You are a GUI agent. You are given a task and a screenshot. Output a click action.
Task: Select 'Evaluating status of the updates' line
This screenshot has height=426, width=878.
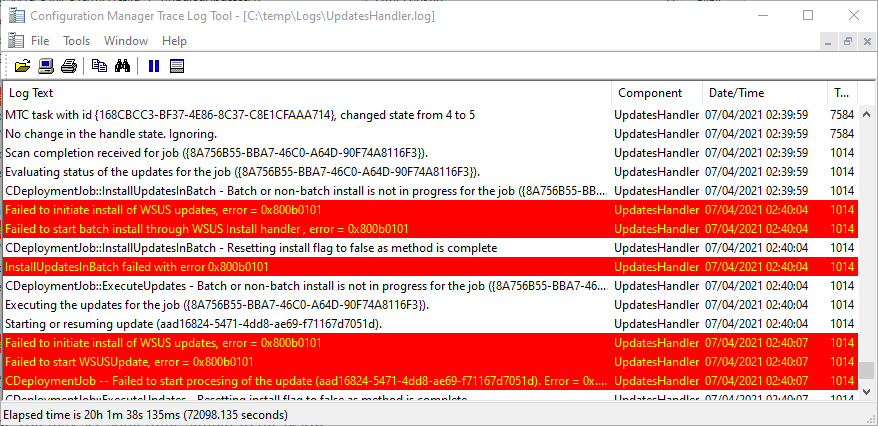[430, 172]
